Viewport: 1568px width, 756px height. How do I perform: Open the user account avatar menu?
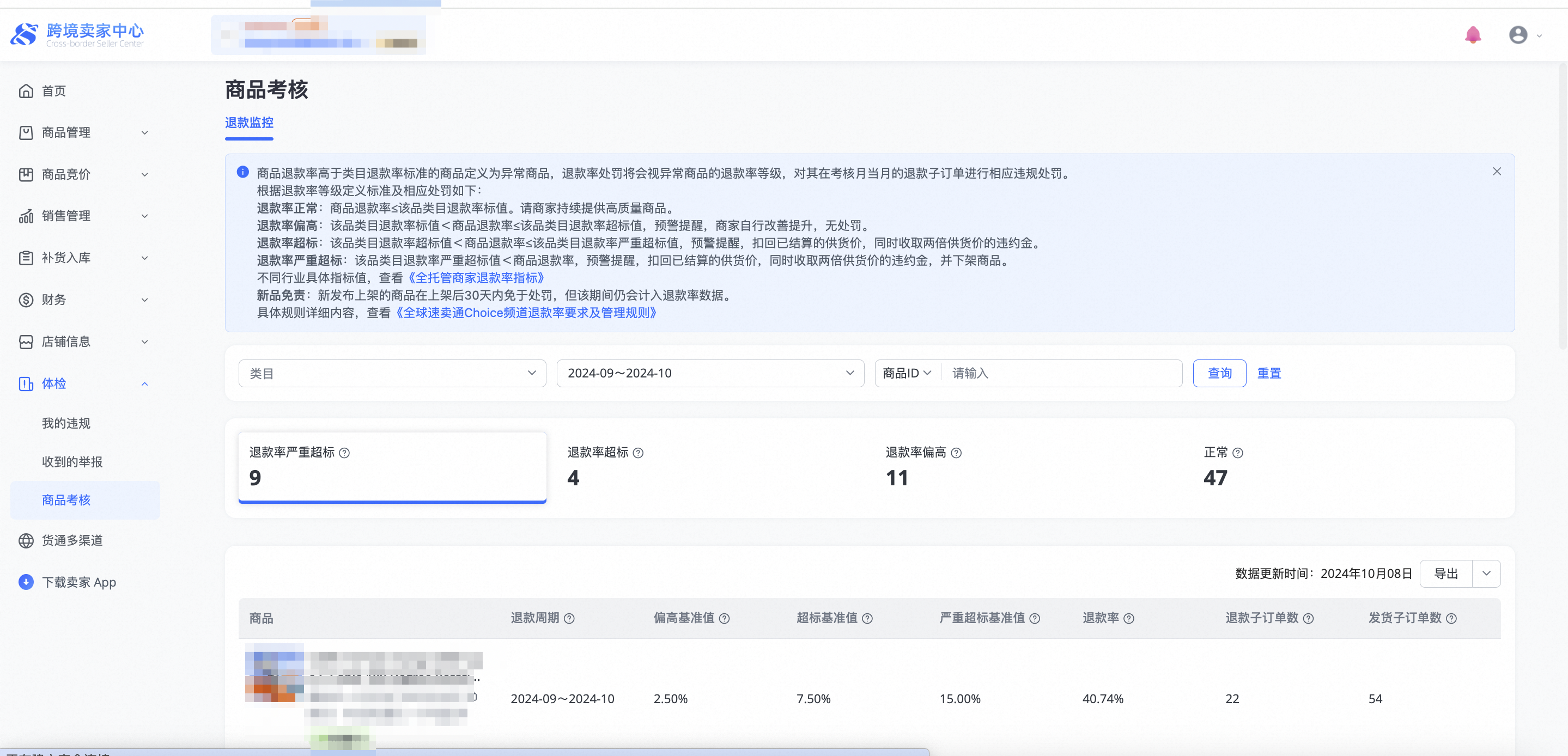[x=1518, y=35]
